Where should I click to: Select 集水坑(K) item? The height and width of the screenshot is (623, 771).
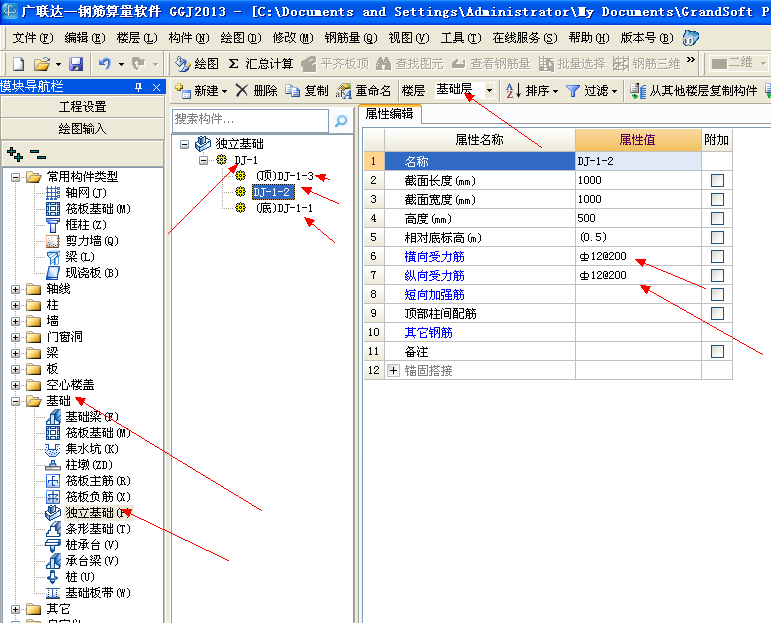pyautogui.click(x=83, y=449)
